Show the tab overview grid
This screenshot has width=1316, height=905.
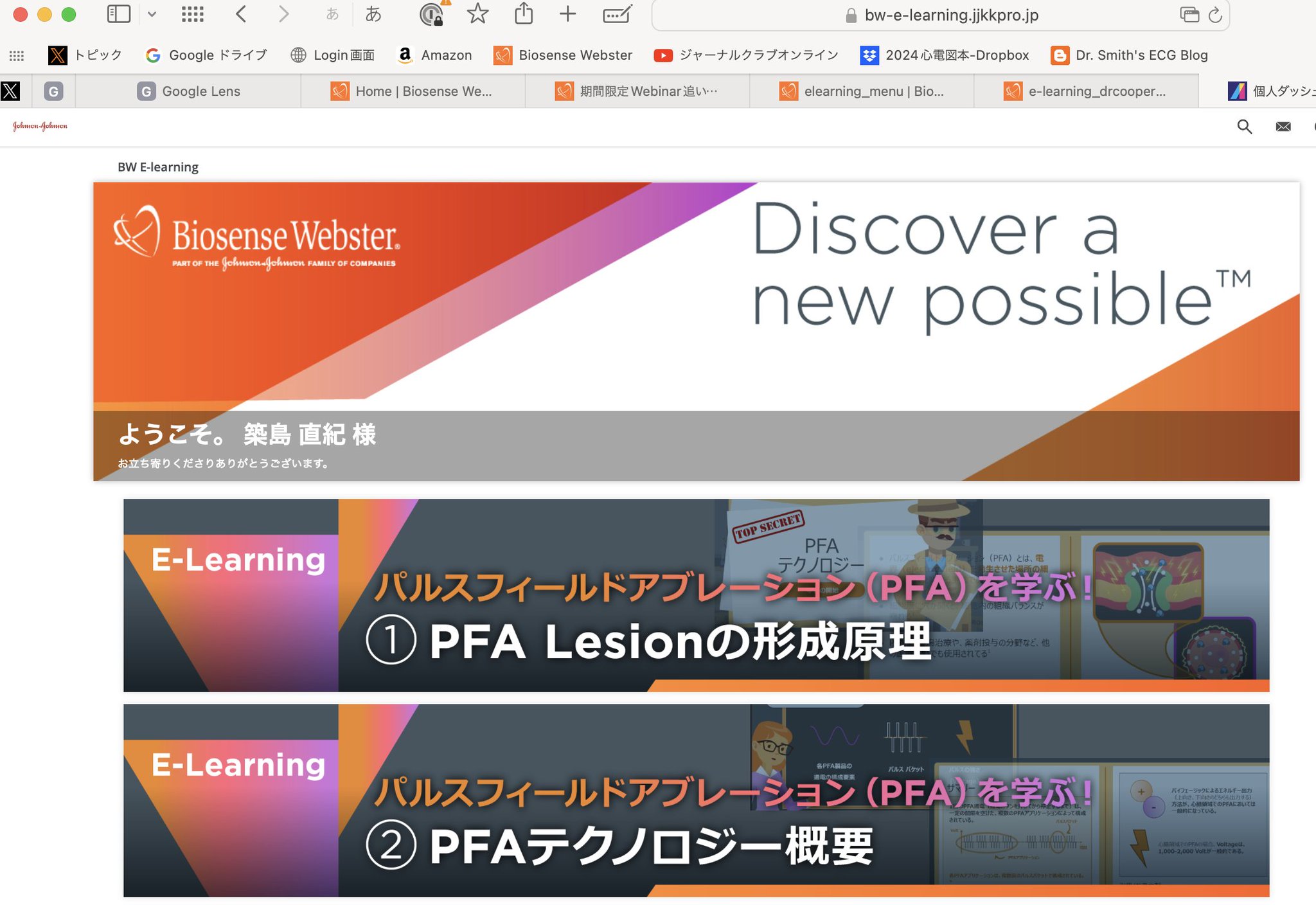point(193,14)
